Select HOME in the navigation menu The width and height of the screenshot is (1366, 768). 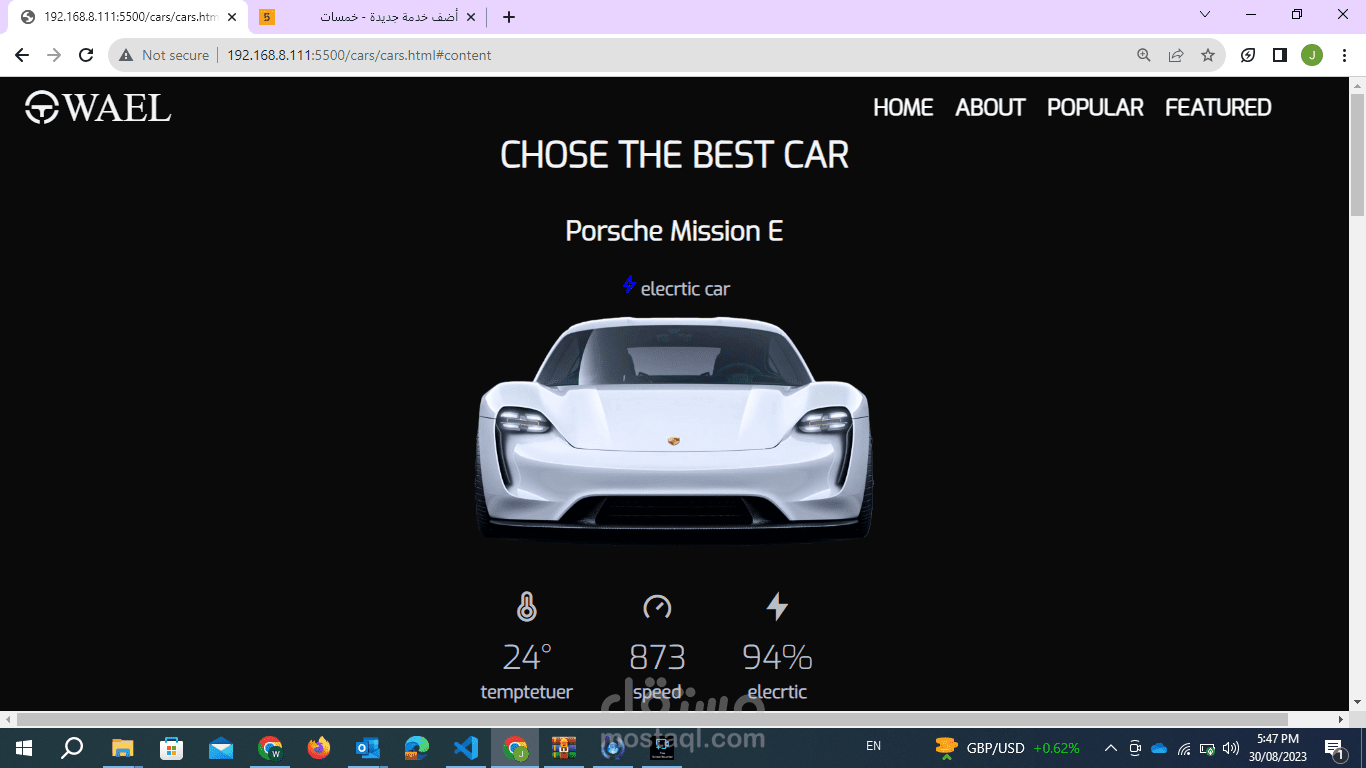[903, 108]
